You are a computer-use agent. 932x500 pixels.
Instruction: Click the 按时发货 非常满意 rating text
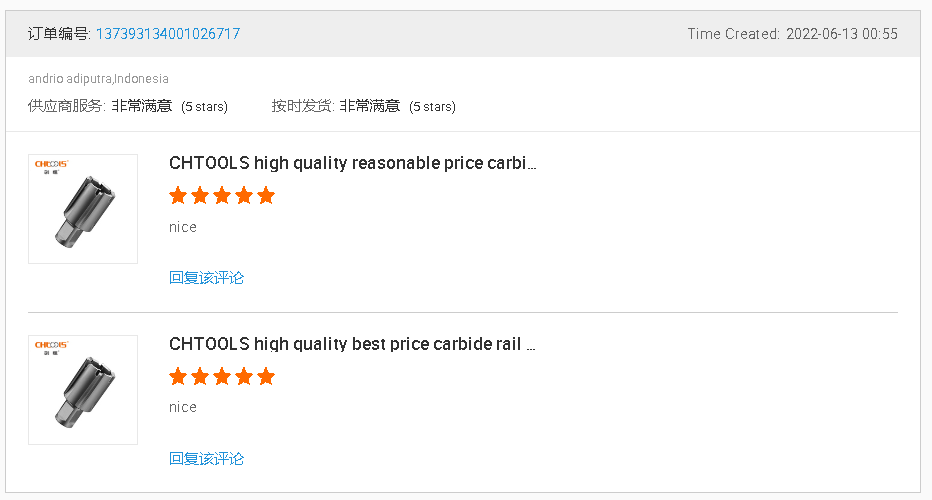click(x=369, y=106)
